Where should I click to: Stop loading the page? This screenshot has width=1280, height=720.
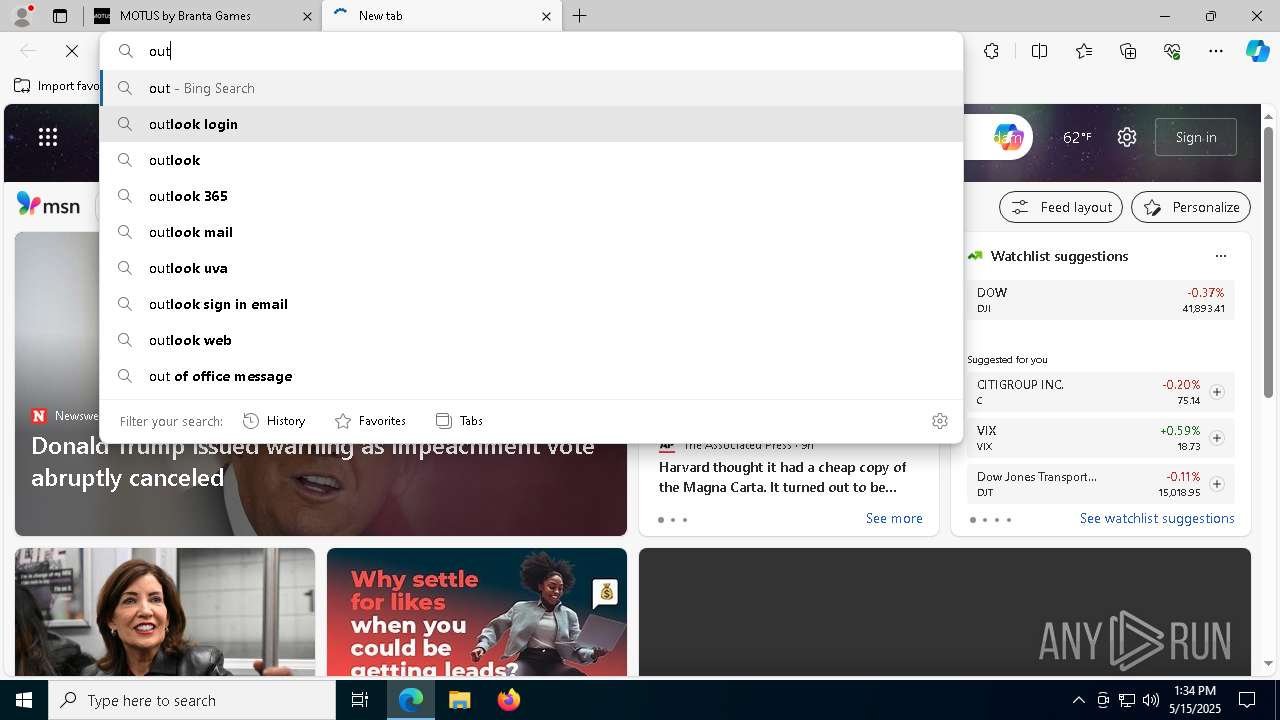72,51
